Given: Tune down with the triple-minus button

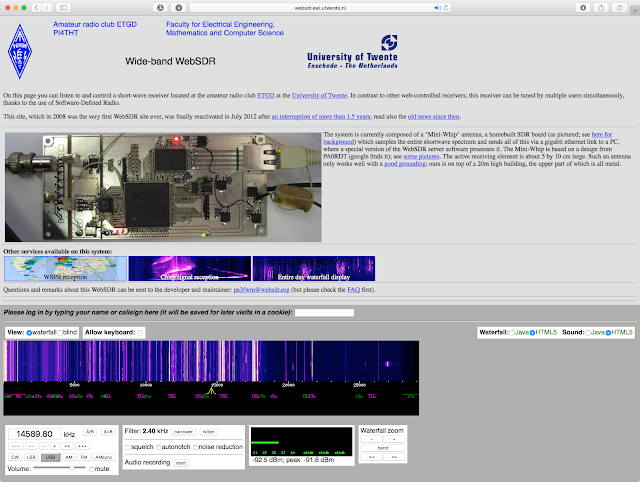Looking at the screenshot, I should (x=16, y=446).
